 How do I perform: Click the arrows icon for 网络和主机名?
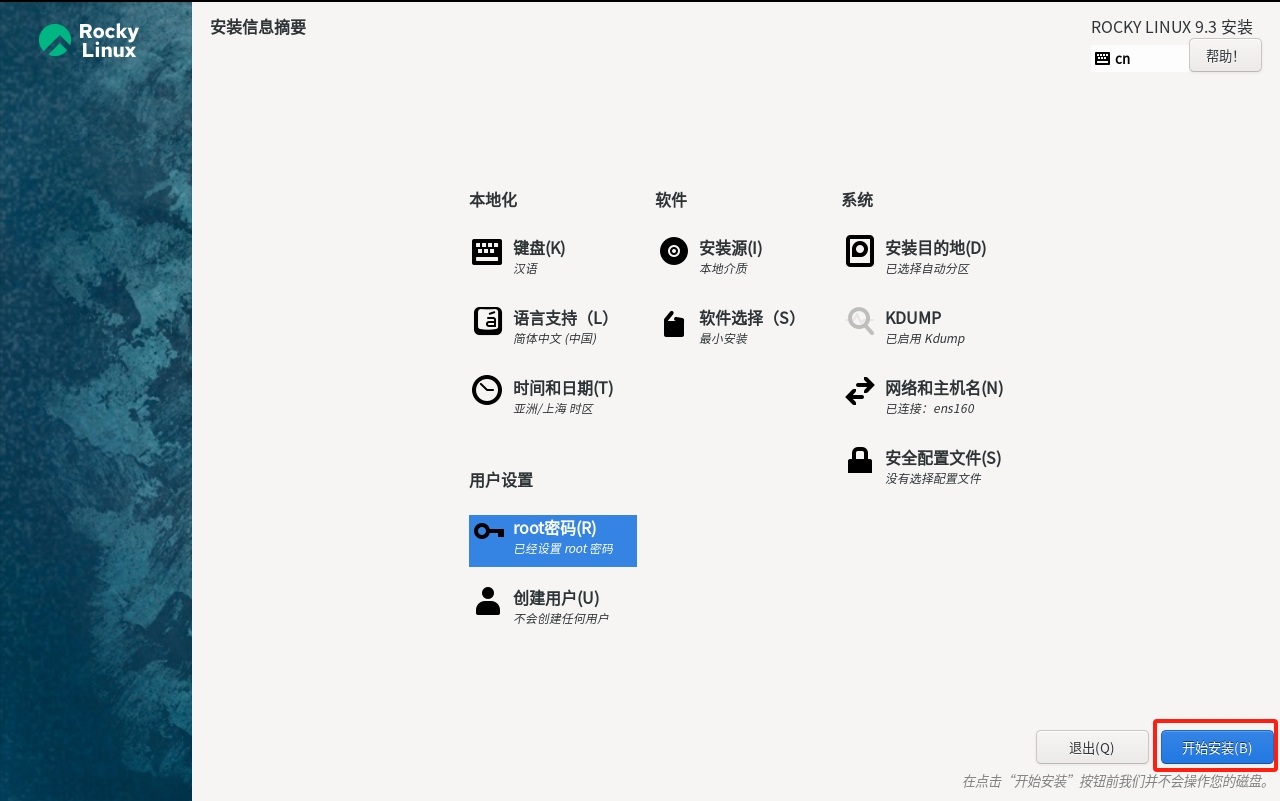(860, 391)
